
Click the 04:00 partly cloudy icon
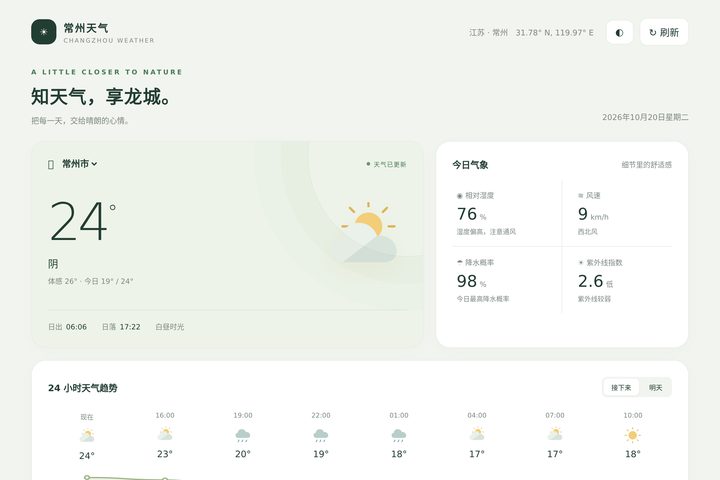coord(477,434)
